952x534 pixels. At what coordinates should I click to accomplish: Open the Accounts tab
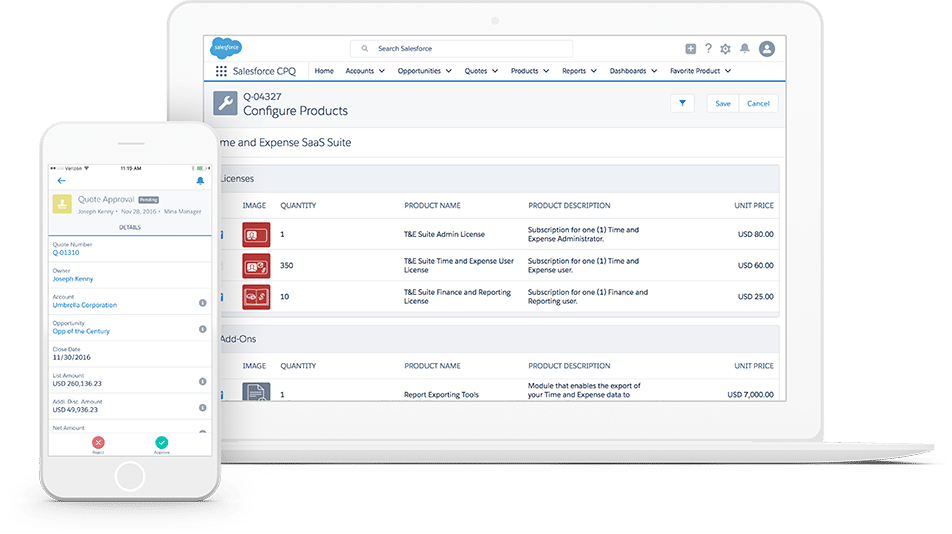tap(359, 71)
